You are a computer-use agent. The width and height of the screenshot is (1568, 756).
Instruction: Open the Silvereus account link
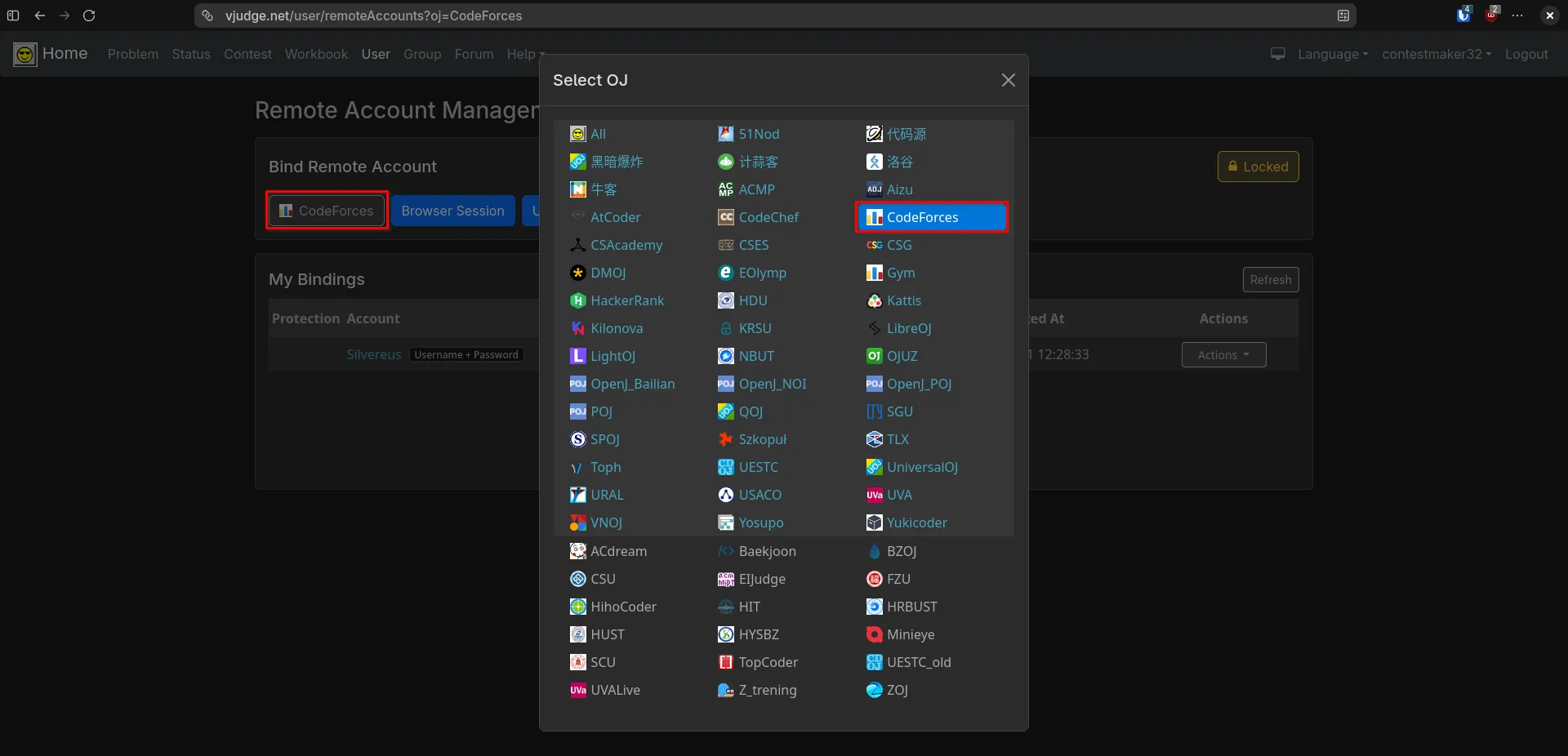(374, 354)
